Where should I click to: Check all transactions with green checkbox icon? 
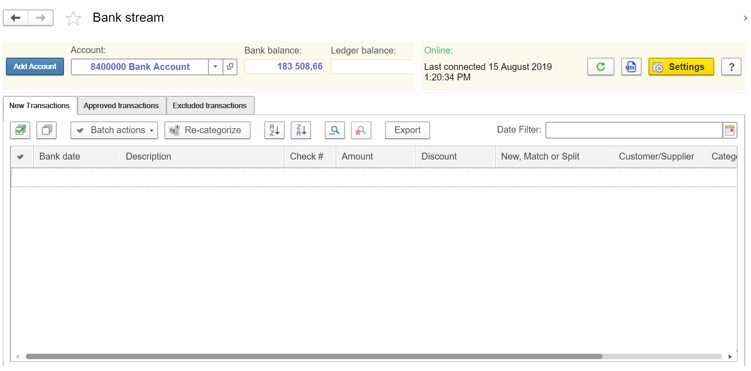[x=20, y=130]
